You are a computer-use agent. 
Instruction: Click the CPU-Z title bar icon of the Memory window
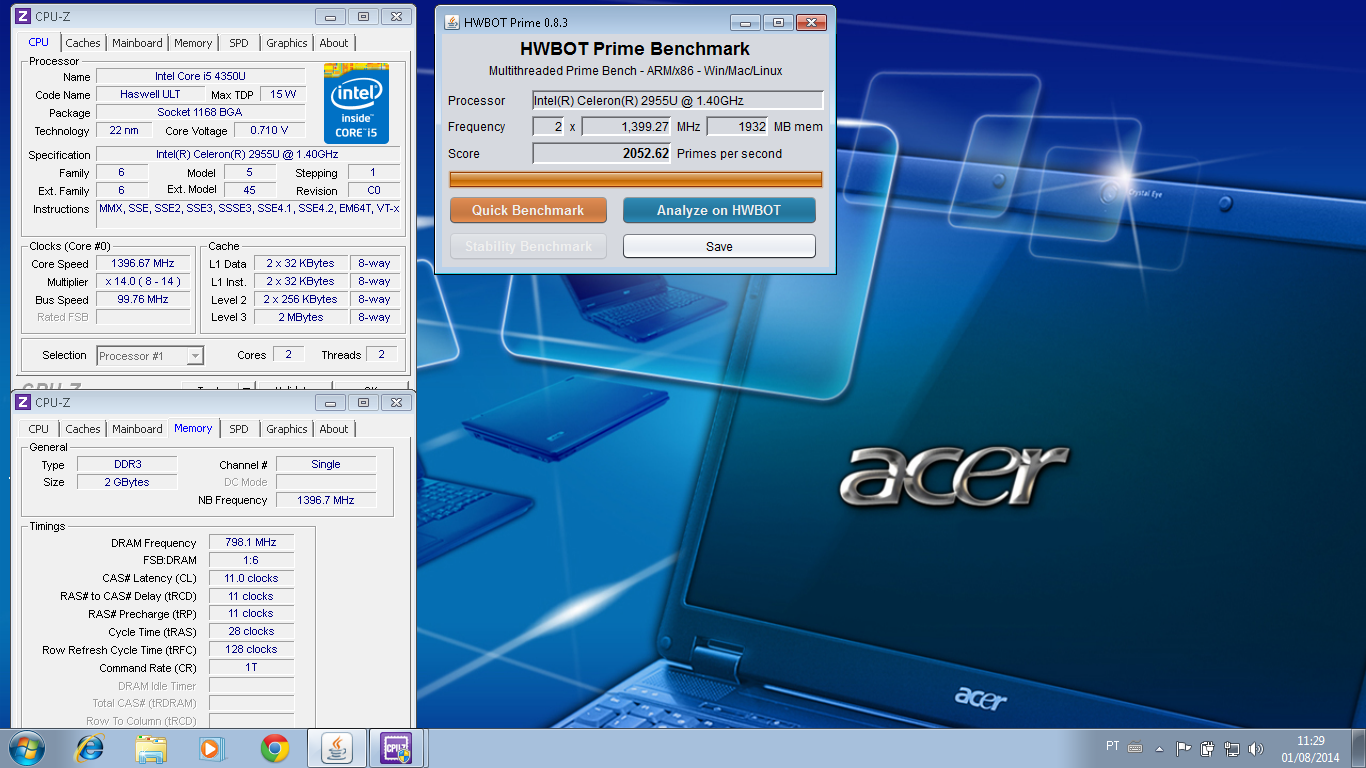coord(23,402)
